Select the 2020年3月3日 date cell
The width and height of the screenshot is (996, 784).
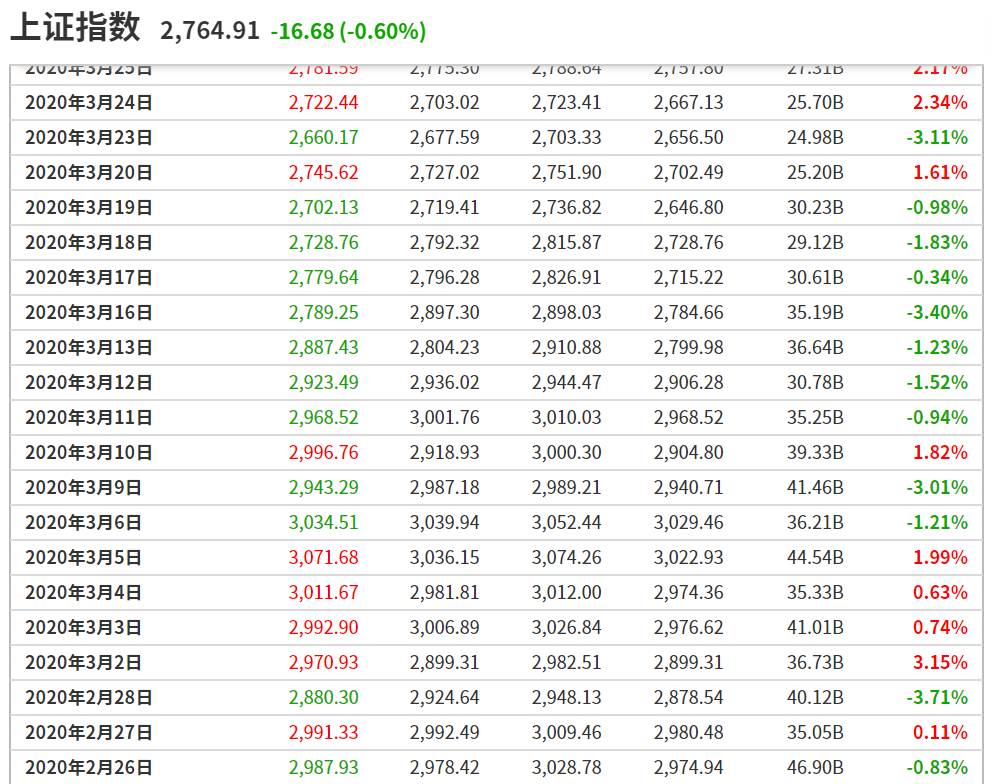pyautogui.click(x=83, y=627)
